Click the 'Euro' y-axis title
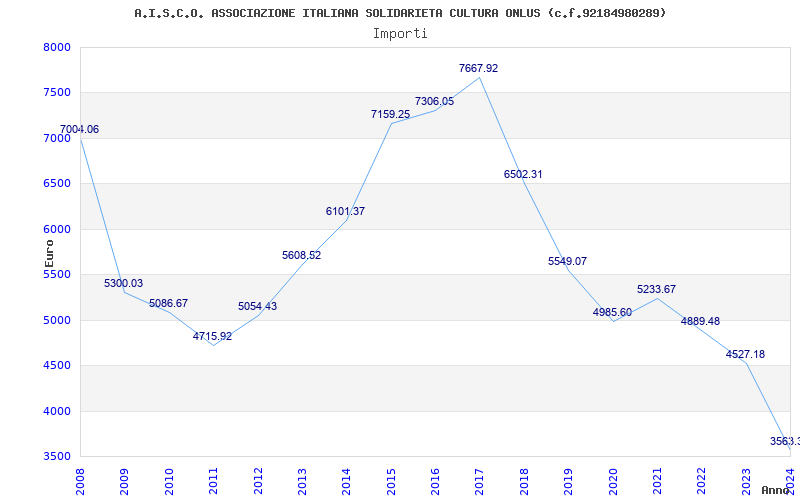This screenshot has height=500, width=800. coord(49,254)
